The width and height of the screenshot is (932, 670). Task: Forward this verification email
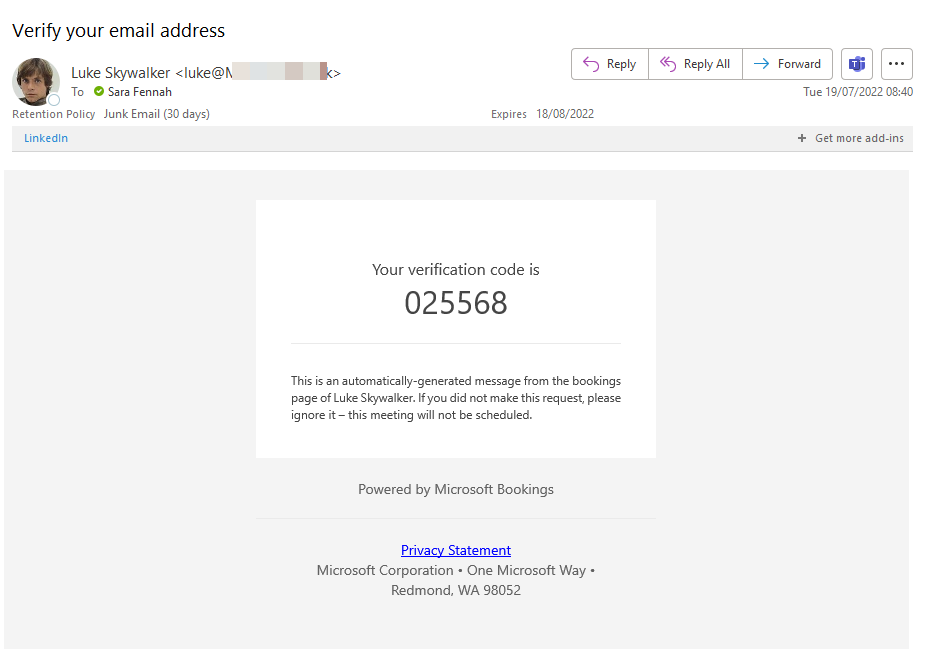tap(787, 64)
